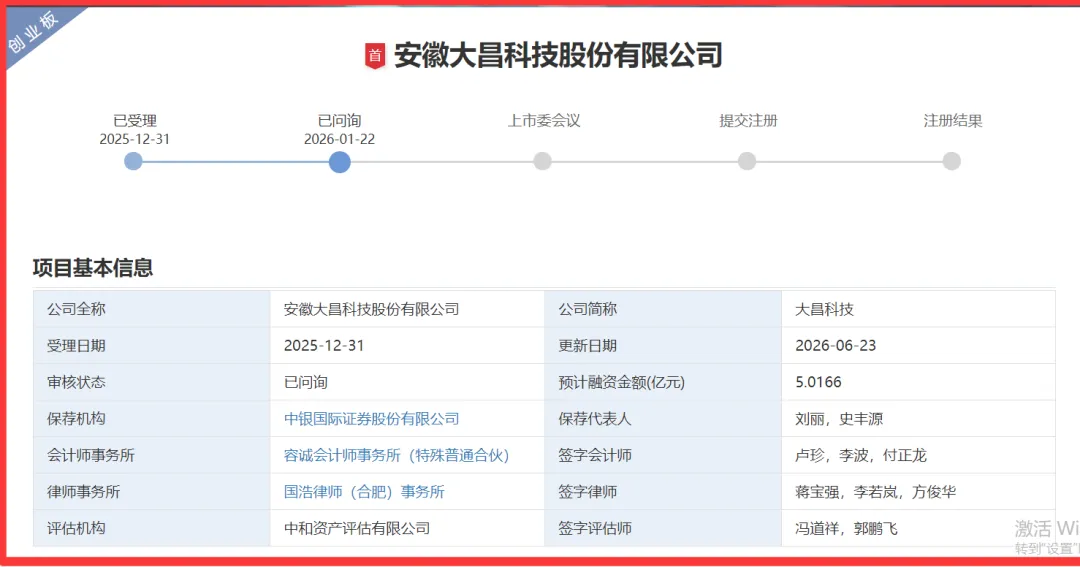
Task: Click the value 卢珍，李波，付正龙
Action: click(861, 455)
